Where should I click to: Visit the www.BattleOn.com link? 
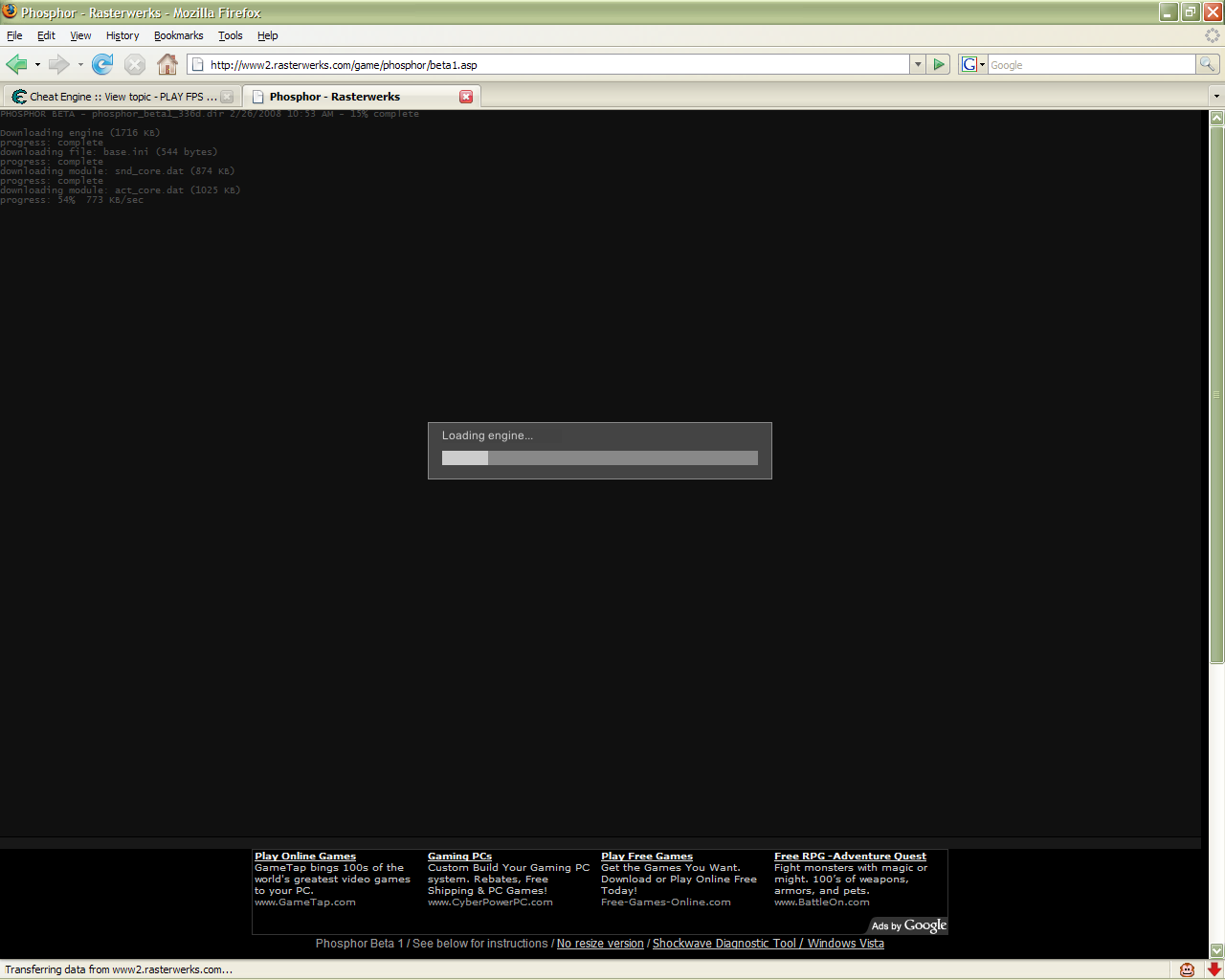pyautogui.click(x=822, y=902)
